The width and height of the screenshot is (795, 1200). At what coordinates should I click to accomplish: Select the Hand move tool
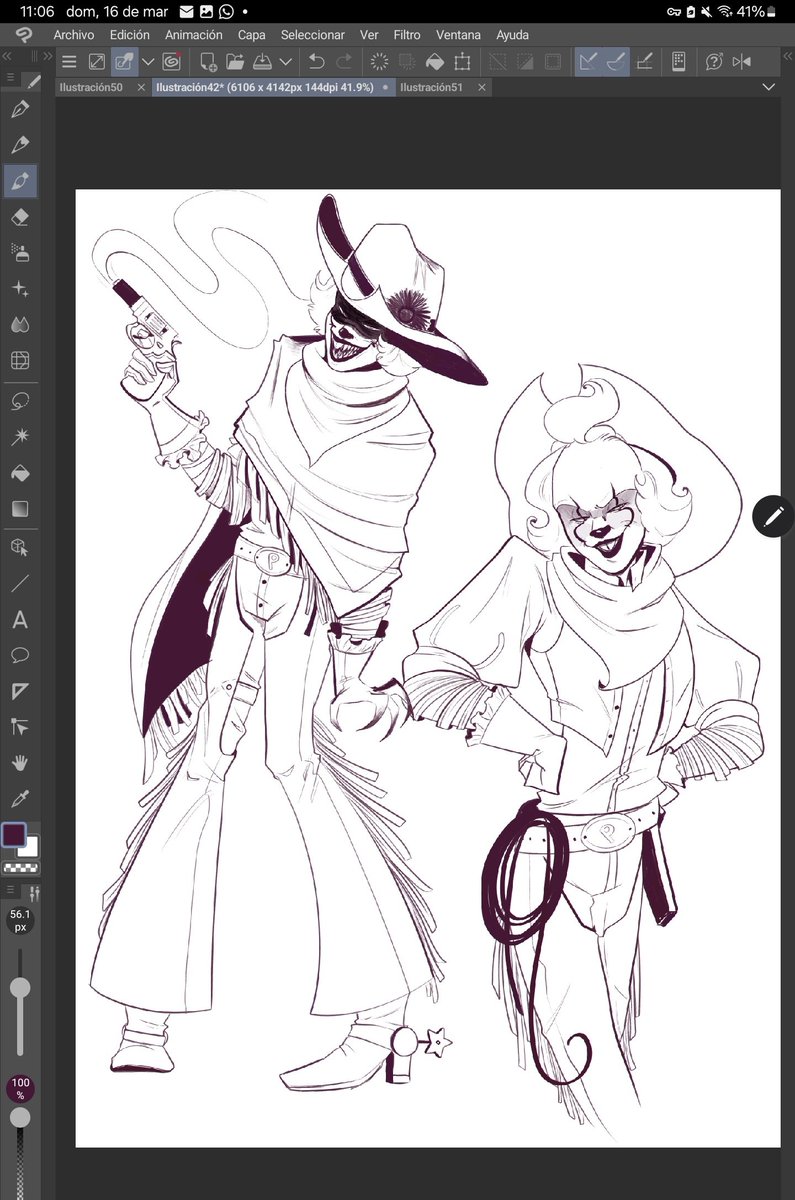20,763
